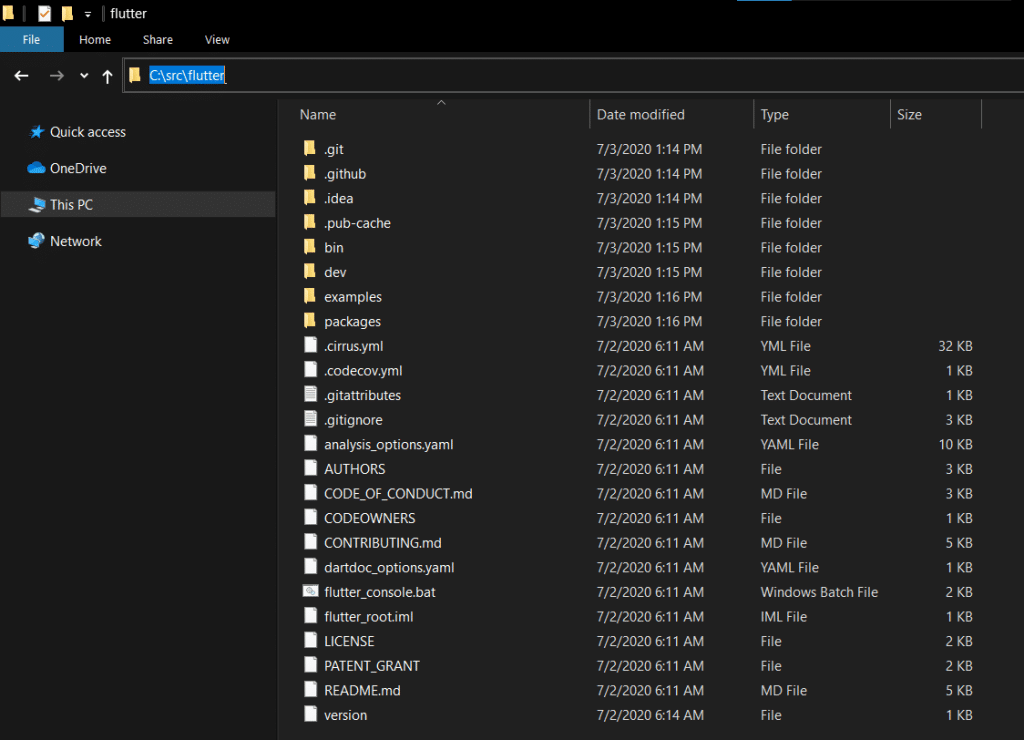The image size is (1024, 740).
Task: Go back using the Back arrow
Action: [22, 76]
